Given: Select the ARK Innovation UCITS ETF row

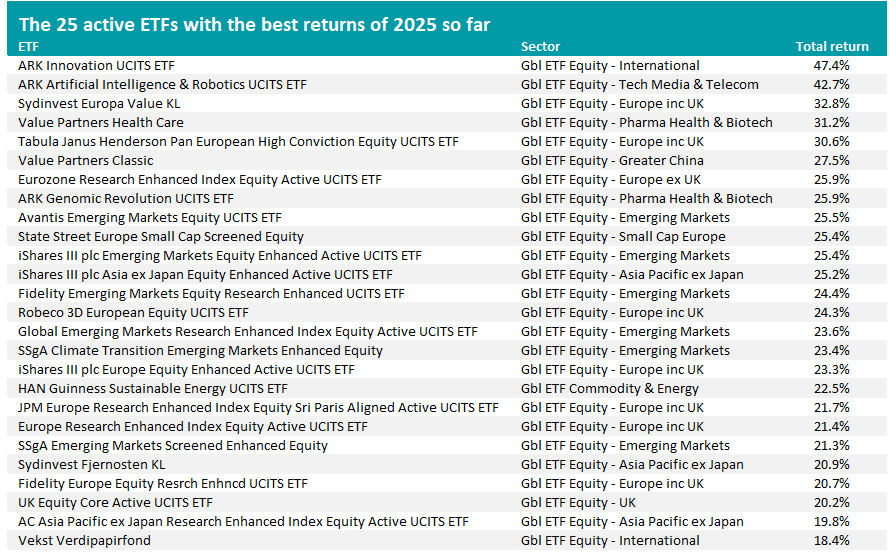Looking at the screenshot, I should 96,65.
